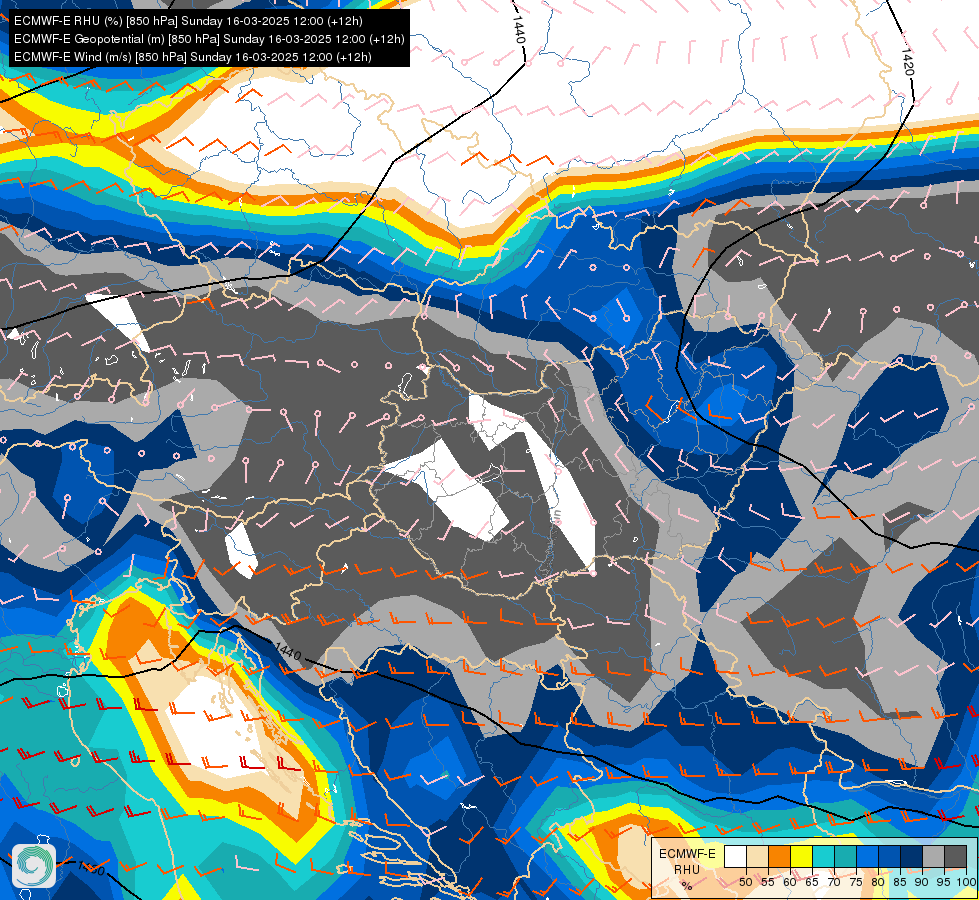This screenshot has height=900, width=979.
Task: Pick the orange 55-60 legend swatch
Action: (779, 856)
